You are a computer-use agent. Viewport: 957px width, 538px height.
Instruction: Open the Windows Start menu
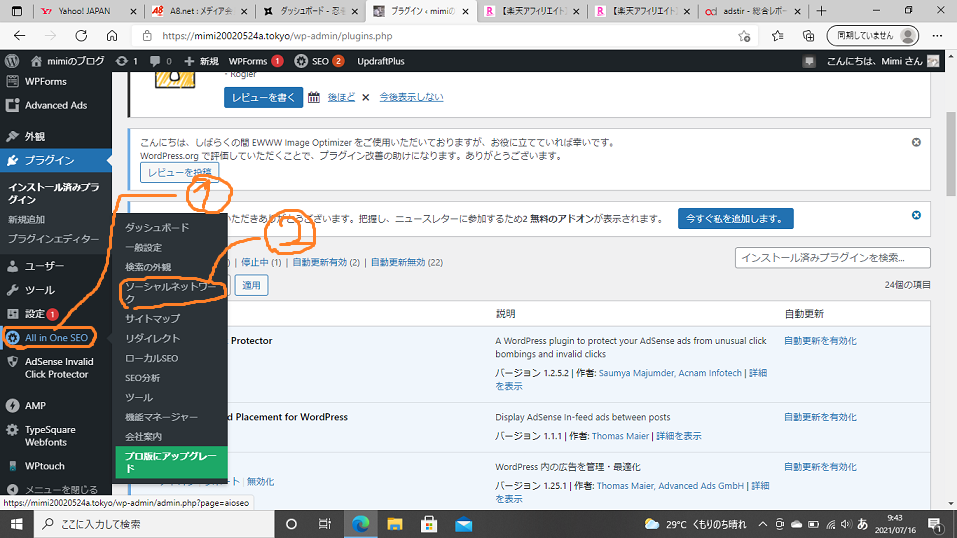16,524
